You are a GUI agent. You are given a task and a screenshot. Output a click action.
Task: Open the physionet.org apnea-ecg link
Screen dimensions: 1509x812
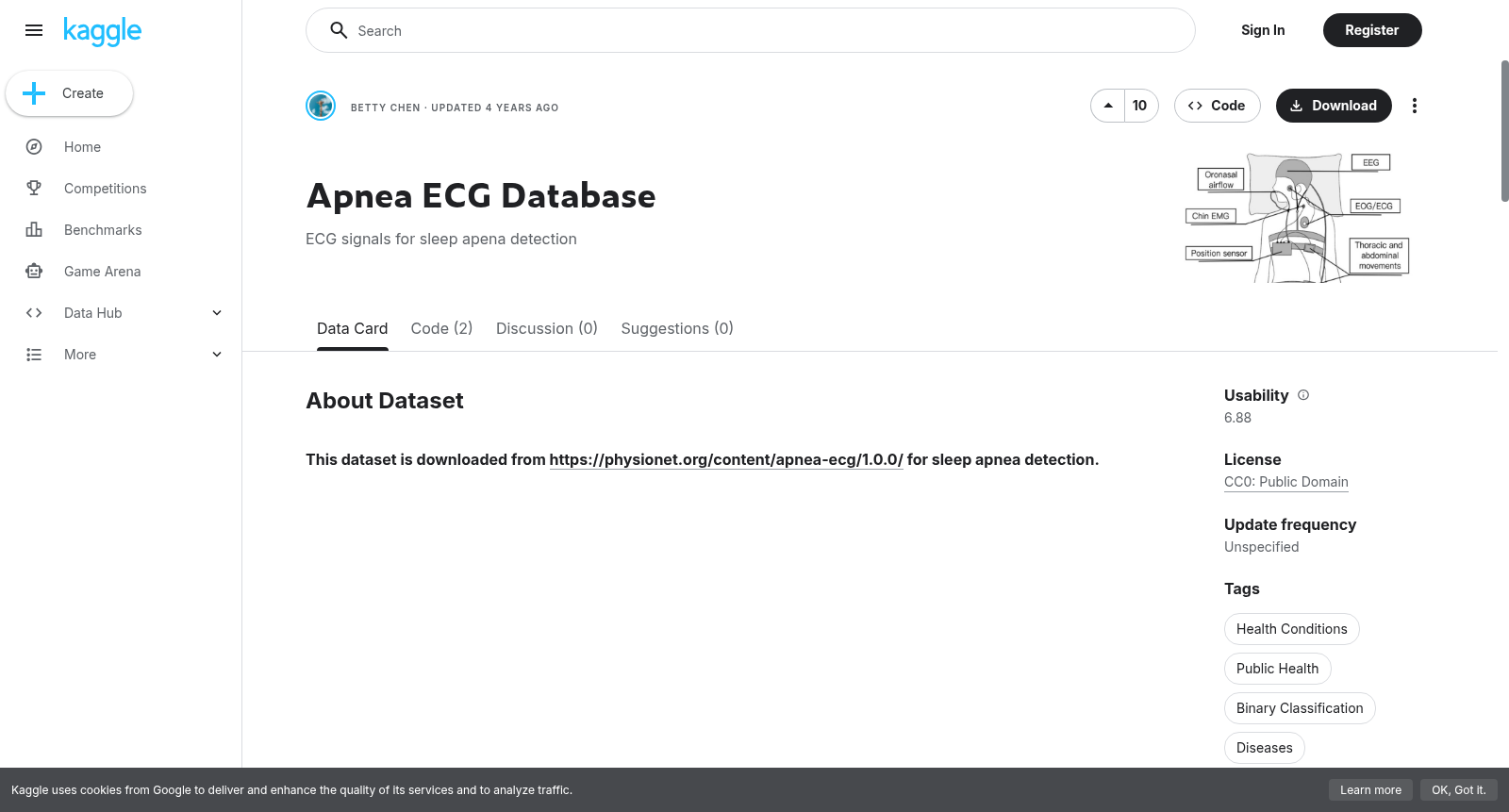coord(726,459)
